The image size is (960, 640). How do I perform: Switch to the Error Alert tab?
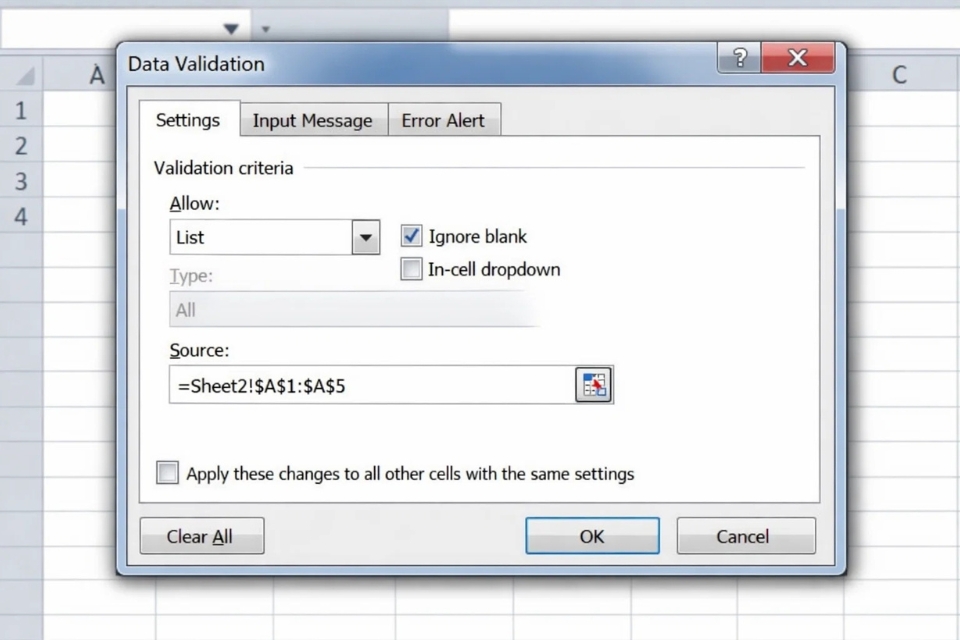(444, 120)
